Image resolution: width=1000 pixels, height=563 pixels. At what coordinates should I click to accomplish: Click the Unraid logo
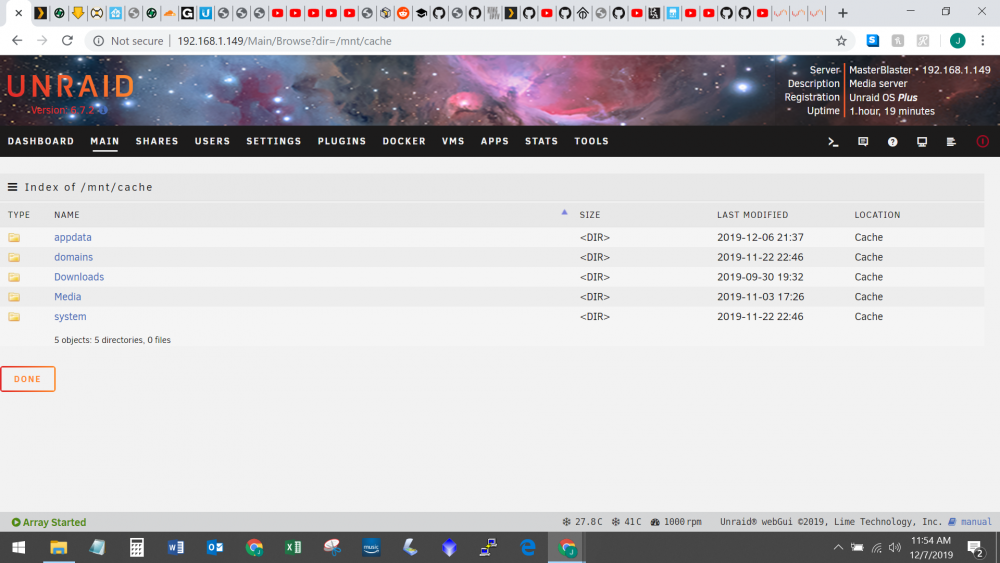[71, 86]
